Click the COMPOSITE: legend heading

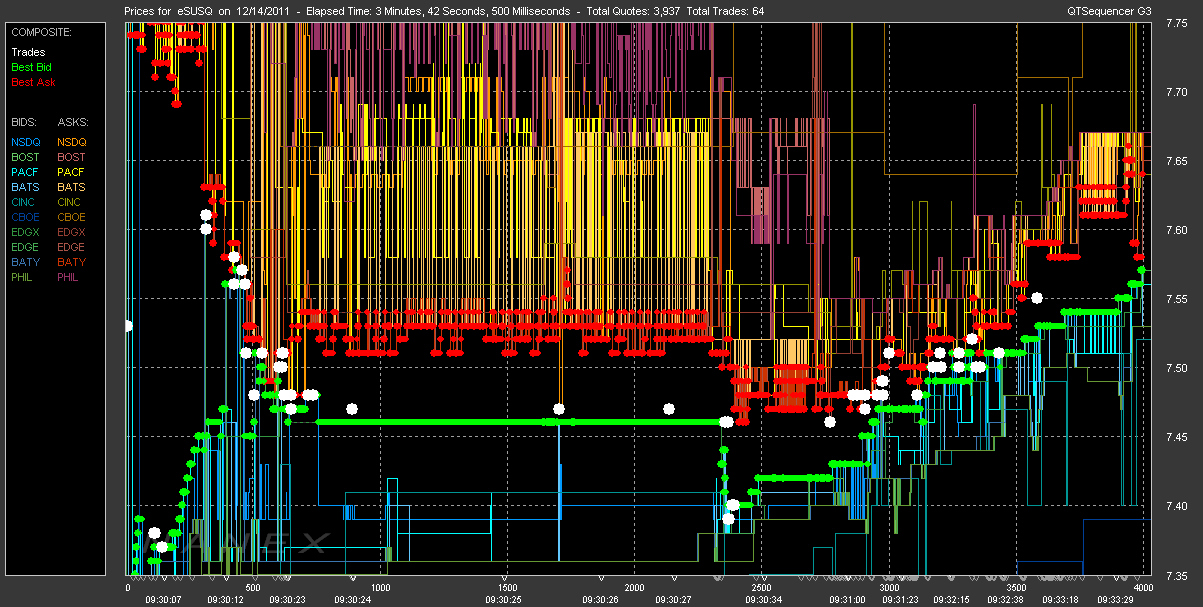tap(41, 32)
